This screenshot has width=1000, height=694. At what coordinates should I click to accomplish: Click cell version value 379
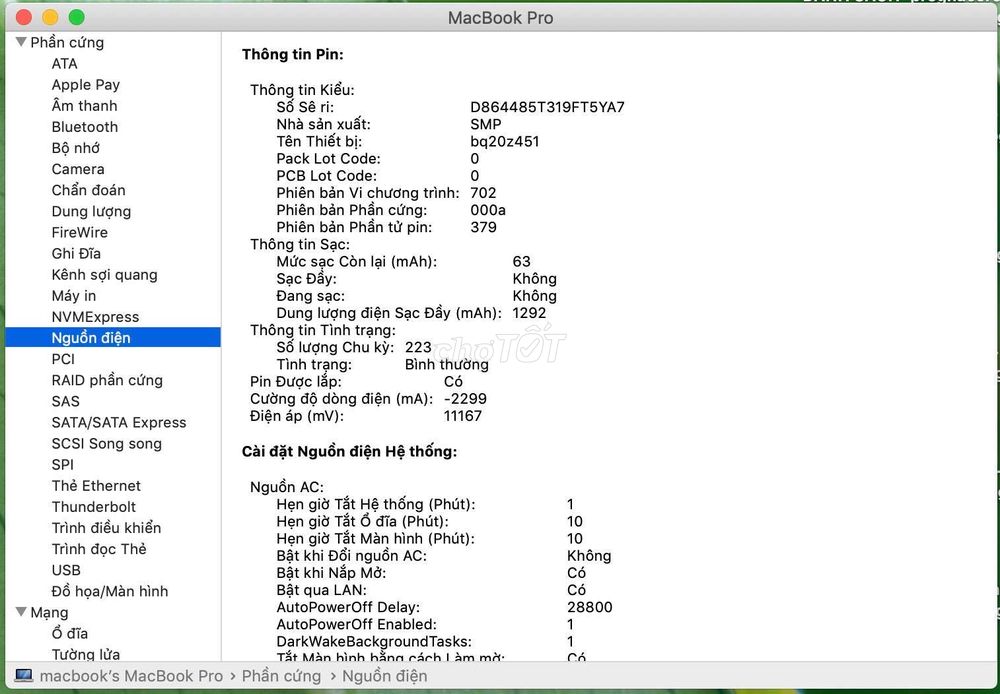click(483, 227)
